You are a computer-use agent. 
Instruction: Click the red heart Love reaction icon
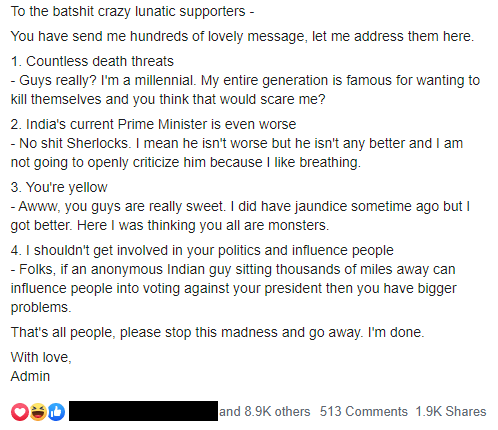pyautogui.click(x=20, y=412)
